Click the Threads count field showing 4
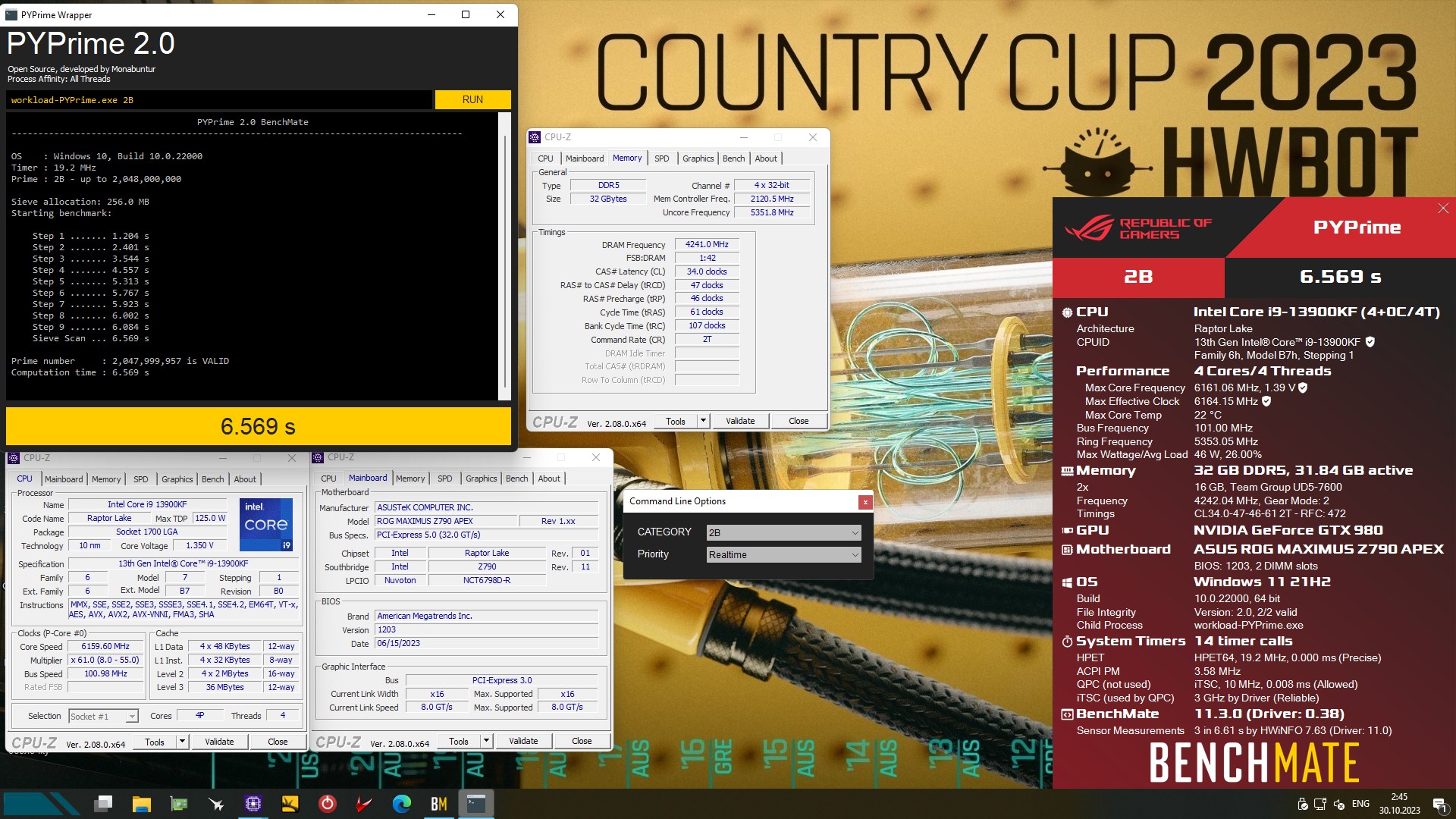1456x819 pixels. point(283,715)
